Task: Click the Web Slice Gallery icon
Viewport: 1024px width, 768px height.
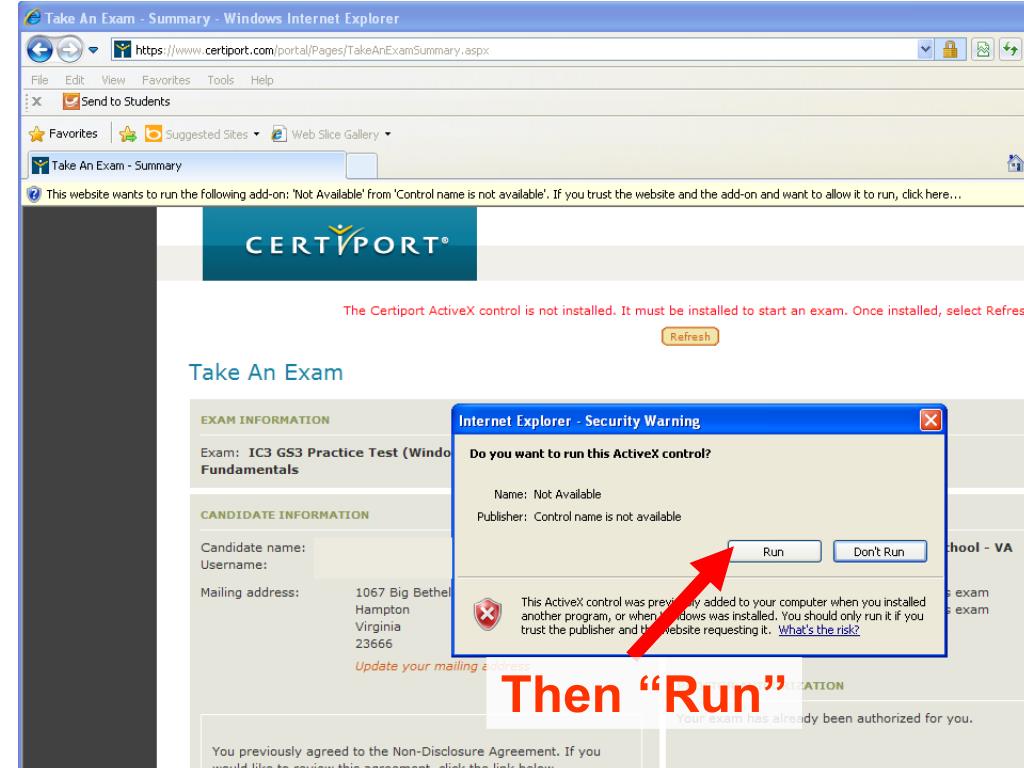Action: click(279, 134)
